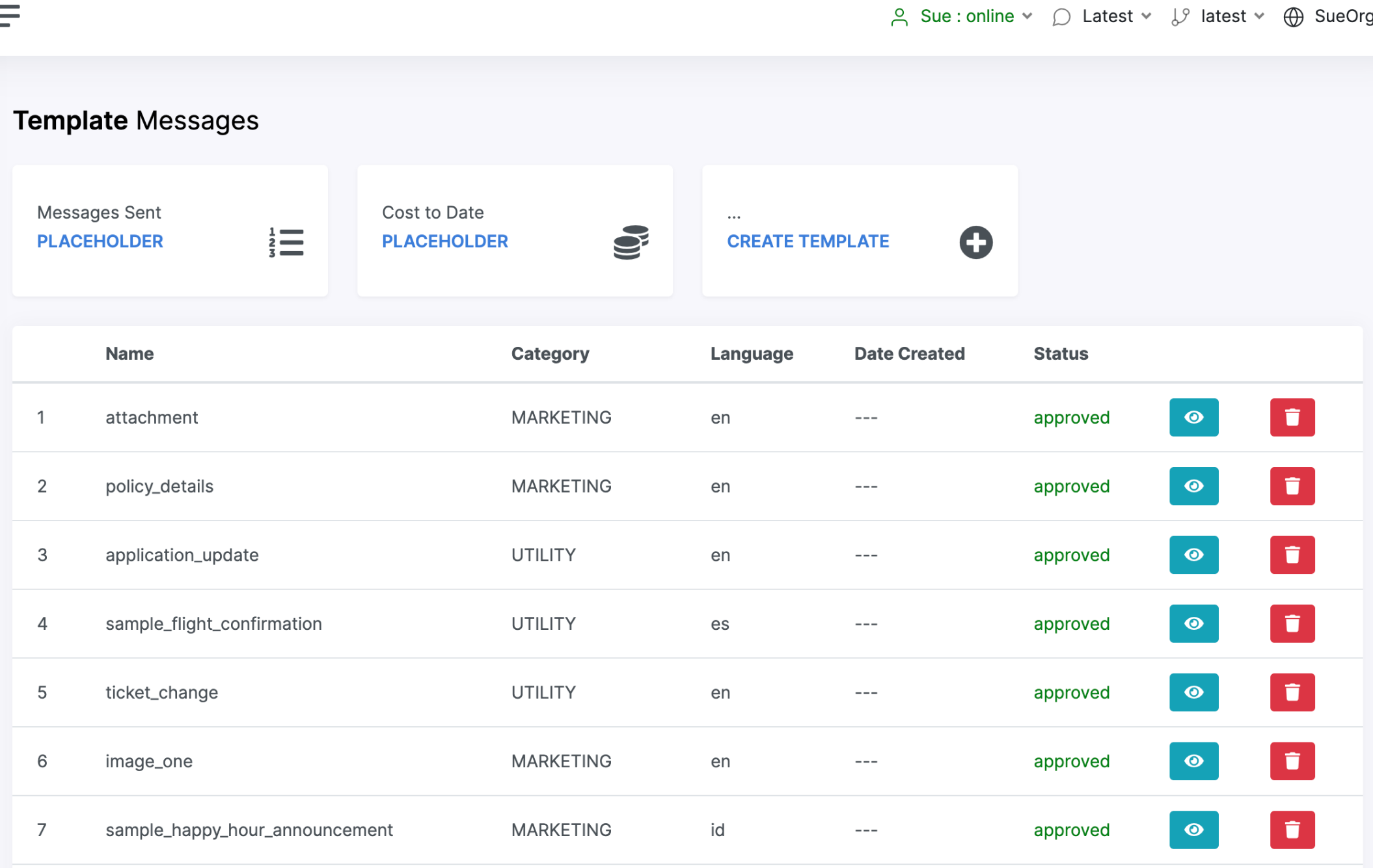Click the id language cell
This screenshot has height=868, width=1373.
(x=717, y=830)
